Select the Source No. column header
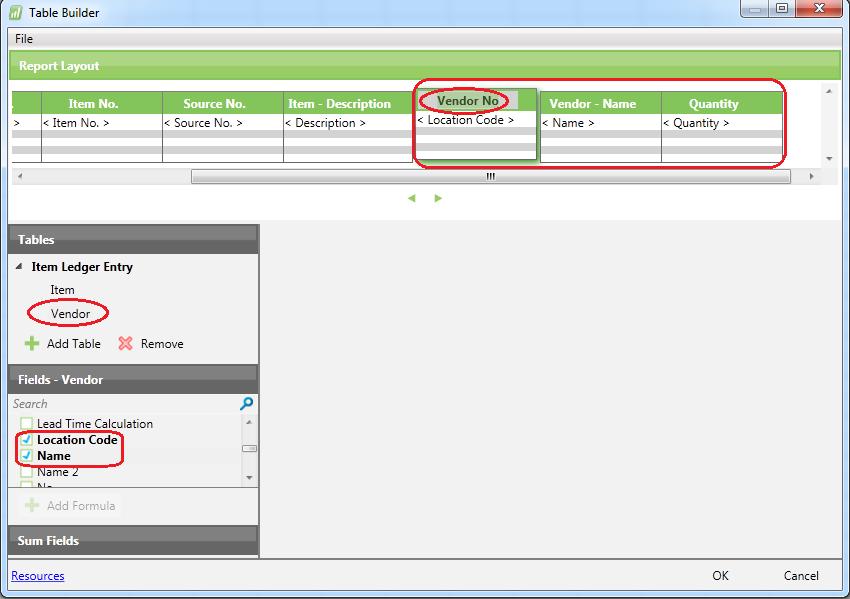 click(223, 104)
